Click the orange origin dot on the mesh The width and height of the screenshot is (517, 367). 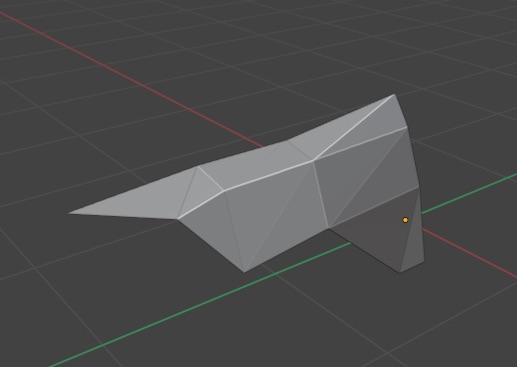click(x=405, y=220)
